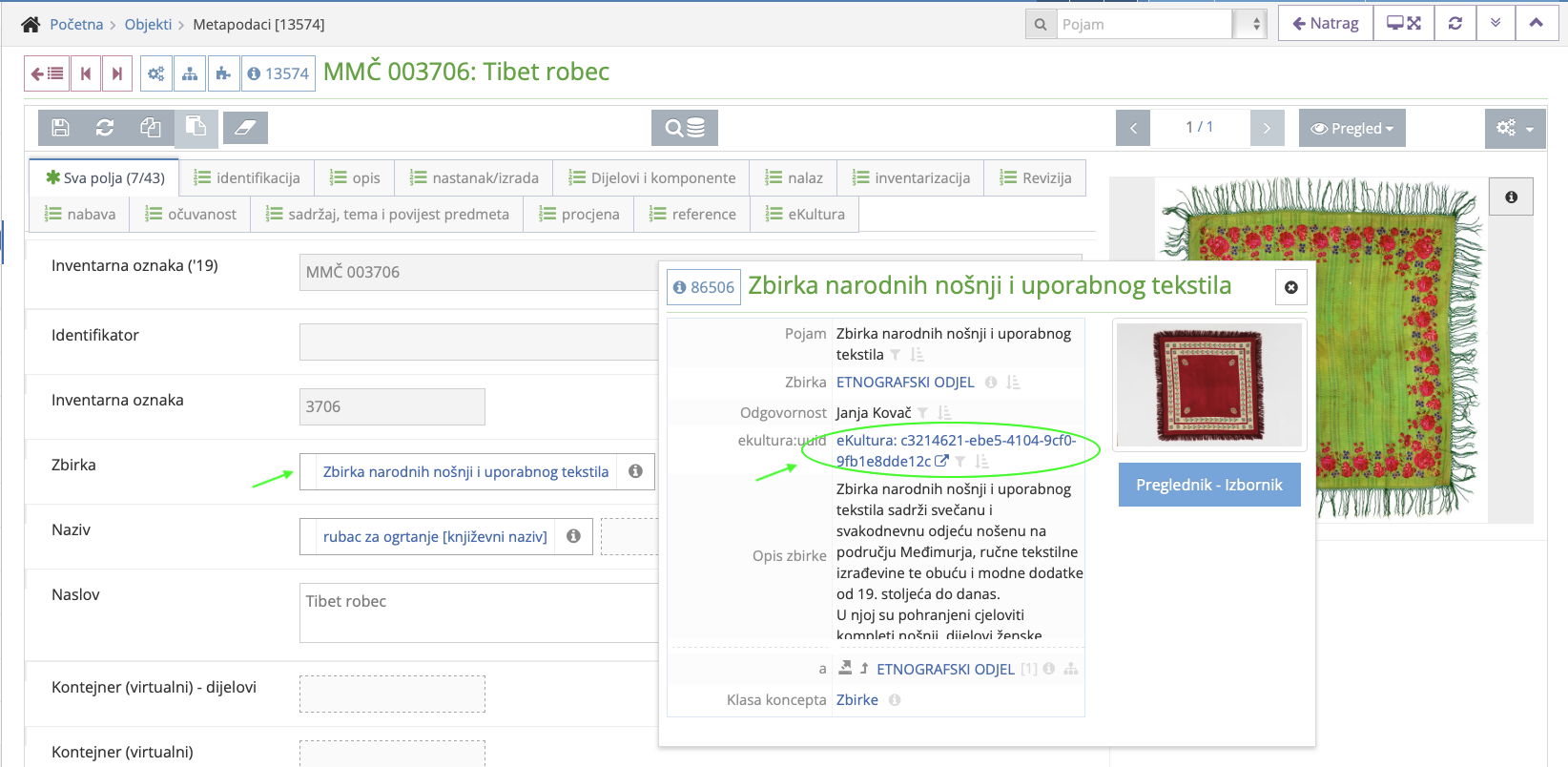Select the Sva polja (7/43) tab
This screenshot has height=767, width=1568.
pos(105,177)
